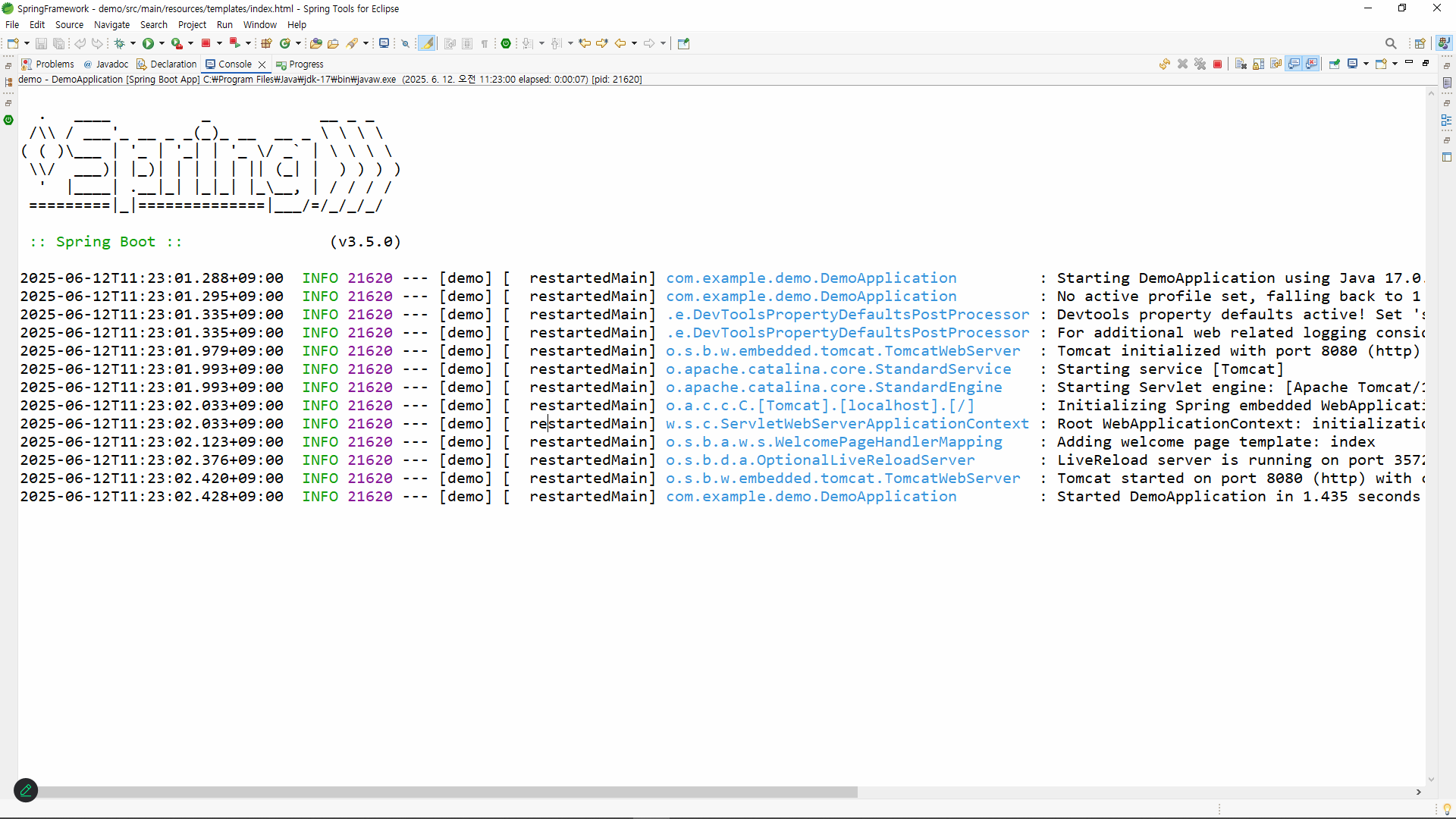Click the Open Perspective icon
This screenshot has width=1456, height=819.
(1420, 43)
